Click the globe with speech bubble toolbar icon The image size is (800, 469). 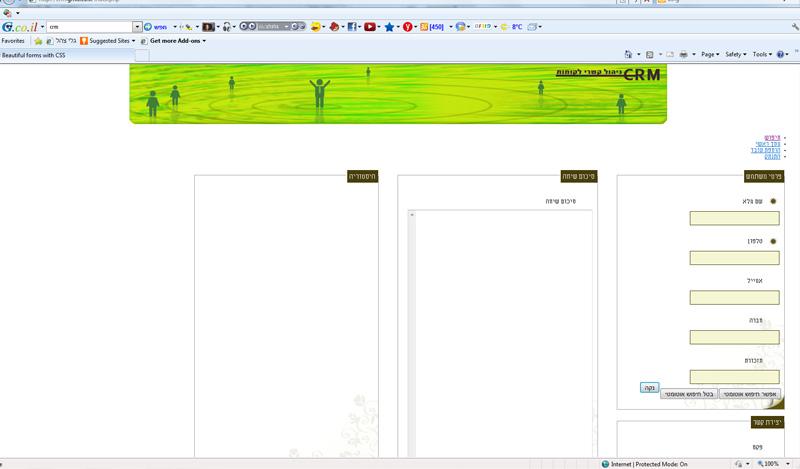[460, 27]
